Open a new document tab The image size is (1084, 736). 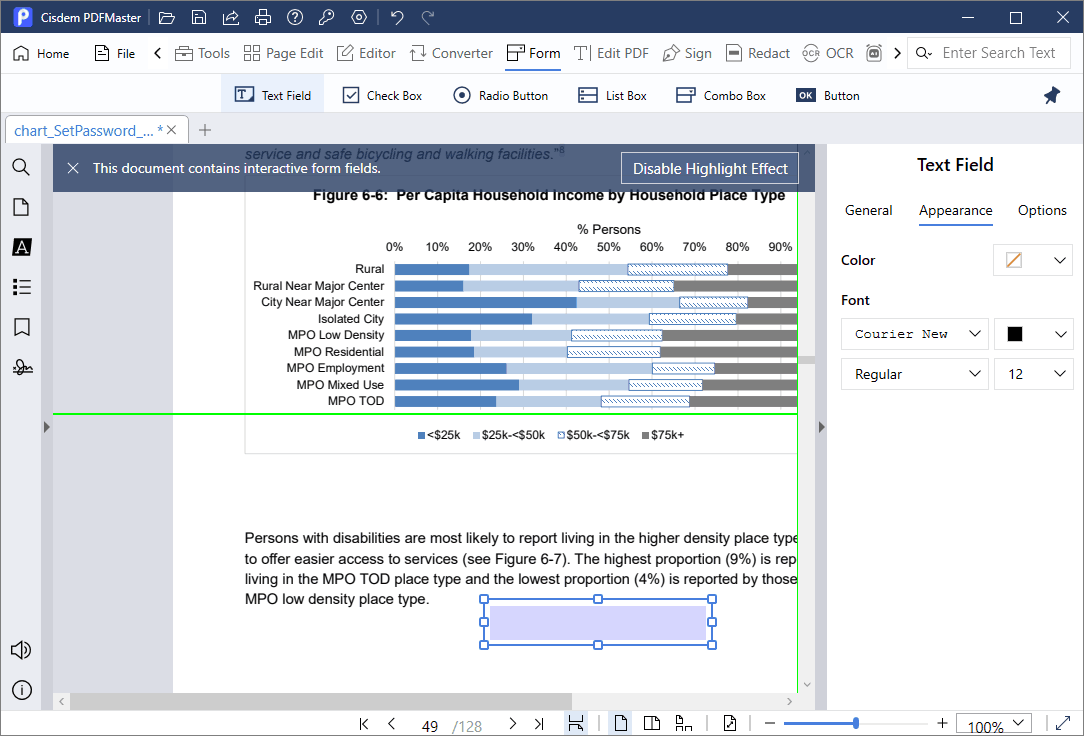click(205, 130)
